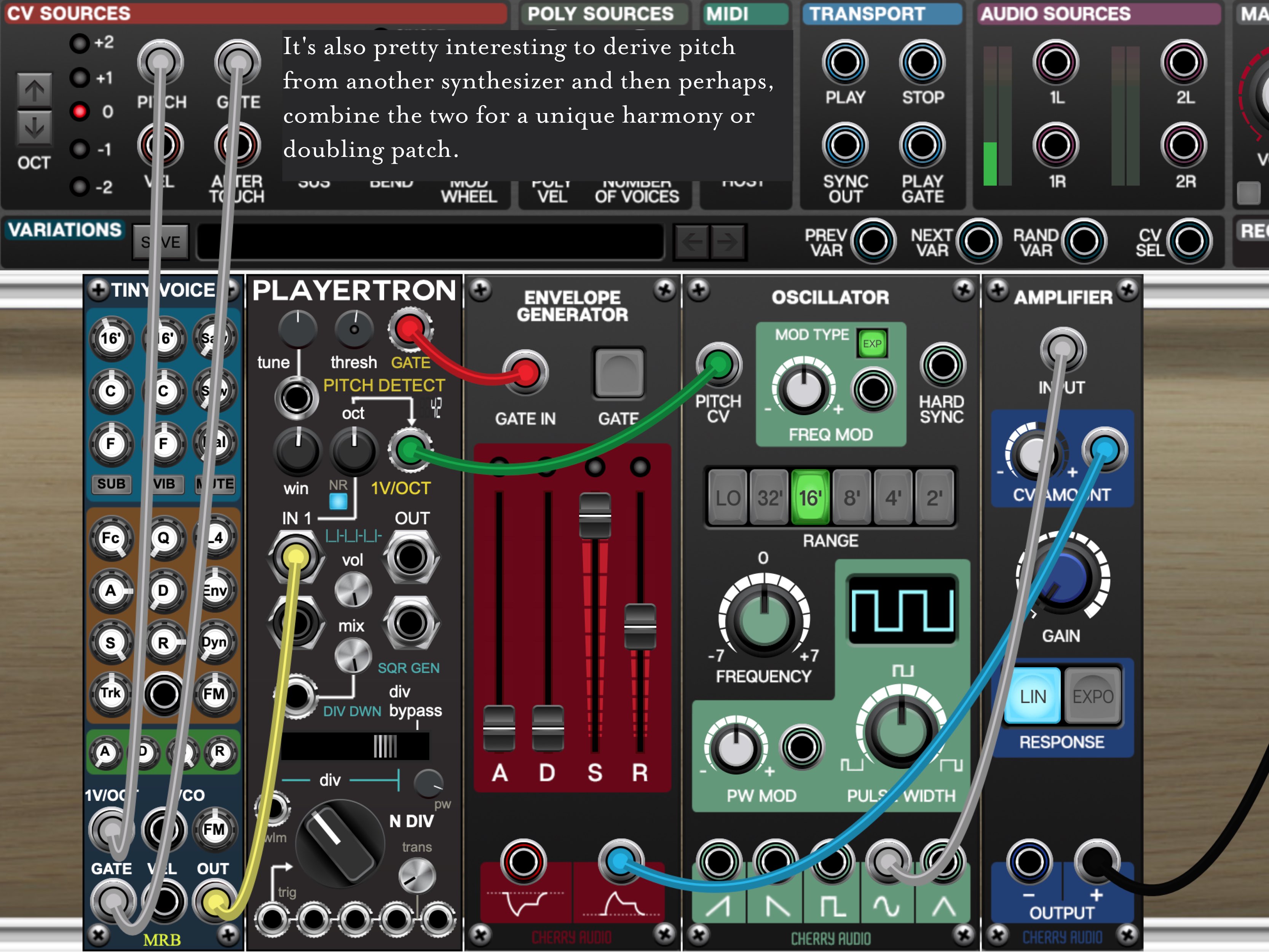Select the 8' oscillator range

(851, 498)
